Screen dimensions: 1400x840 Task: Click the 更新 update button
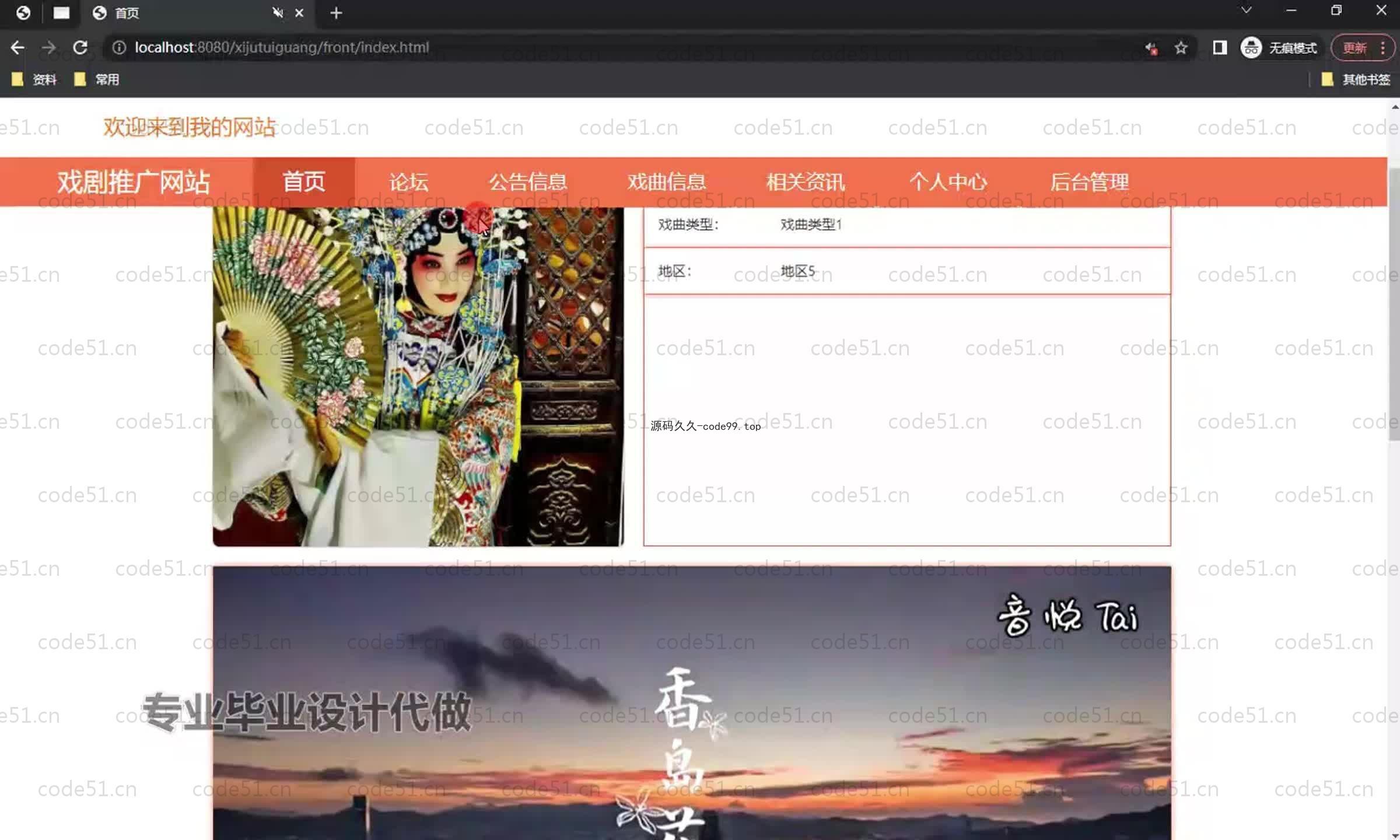(1354, 47)
